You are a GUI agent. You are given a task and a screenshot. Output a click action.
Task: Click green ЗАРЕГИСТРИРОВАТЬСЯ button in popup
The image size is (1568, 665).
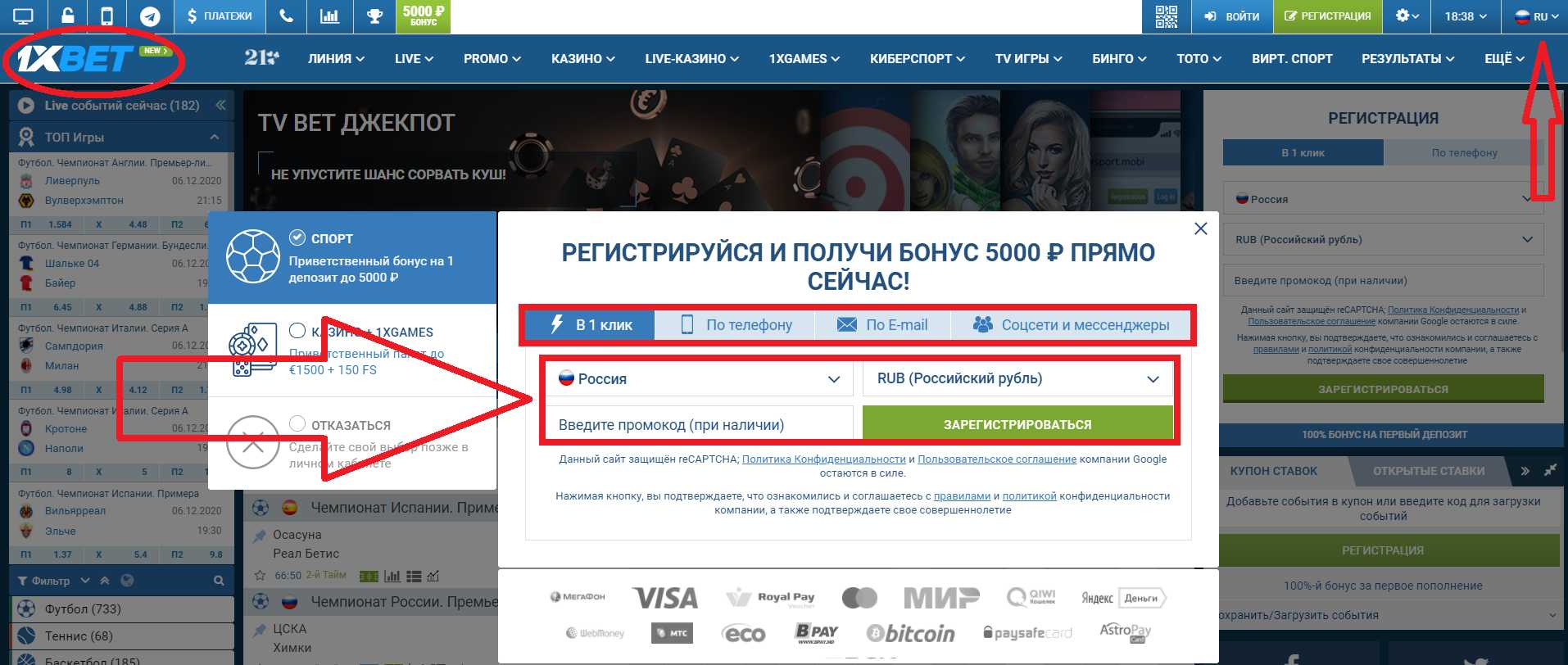pyautogui.click(x=1017, y=424)
